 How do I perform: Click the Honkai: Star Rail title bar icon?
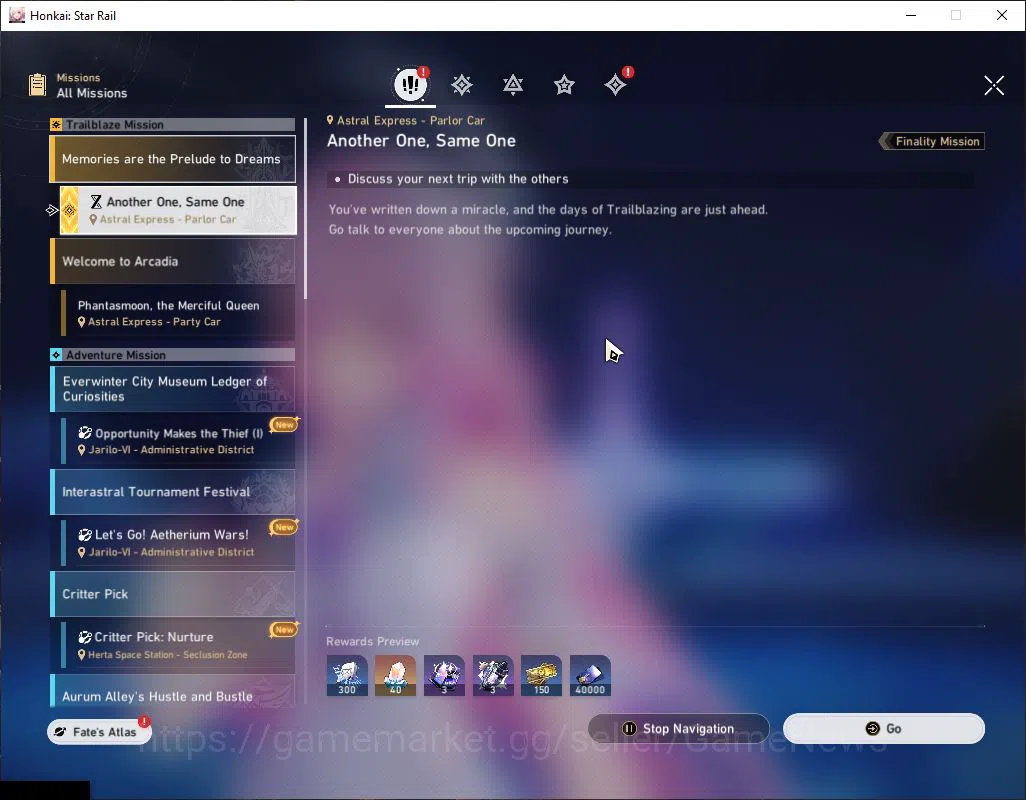(16, 15)
